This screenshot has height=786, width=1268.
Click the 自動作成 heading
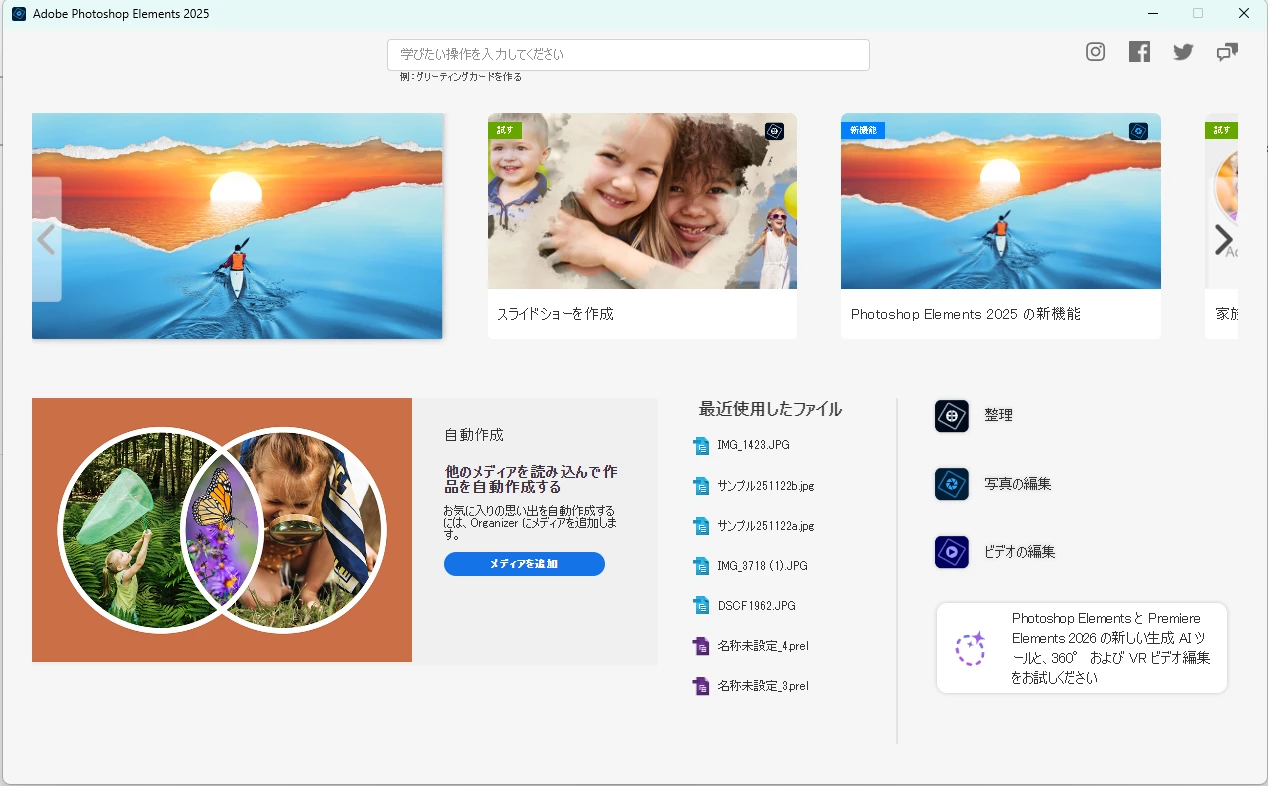point(474,435)
